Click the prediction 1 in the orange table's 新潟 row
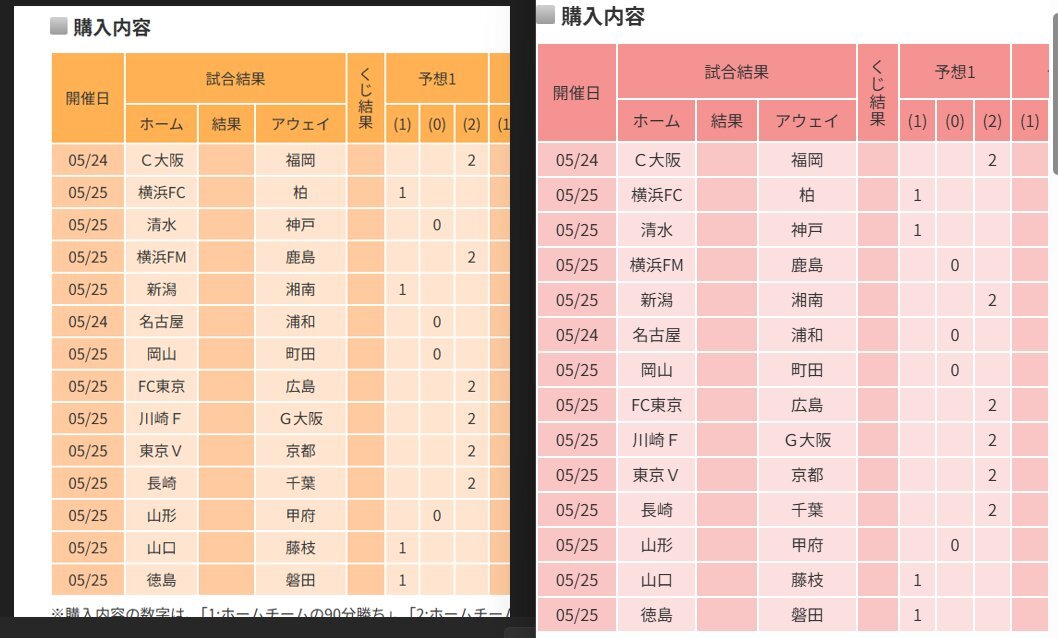 point(402,290)
